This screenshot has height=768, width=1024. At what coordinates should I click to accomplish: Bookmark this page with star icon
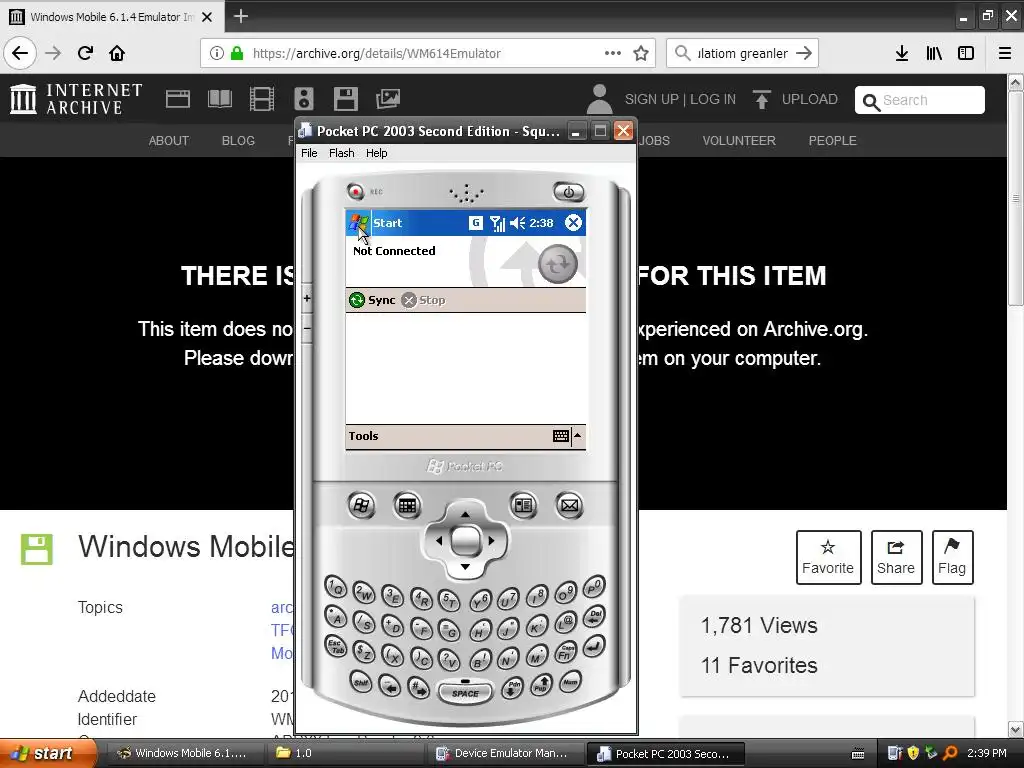point(641,53)
